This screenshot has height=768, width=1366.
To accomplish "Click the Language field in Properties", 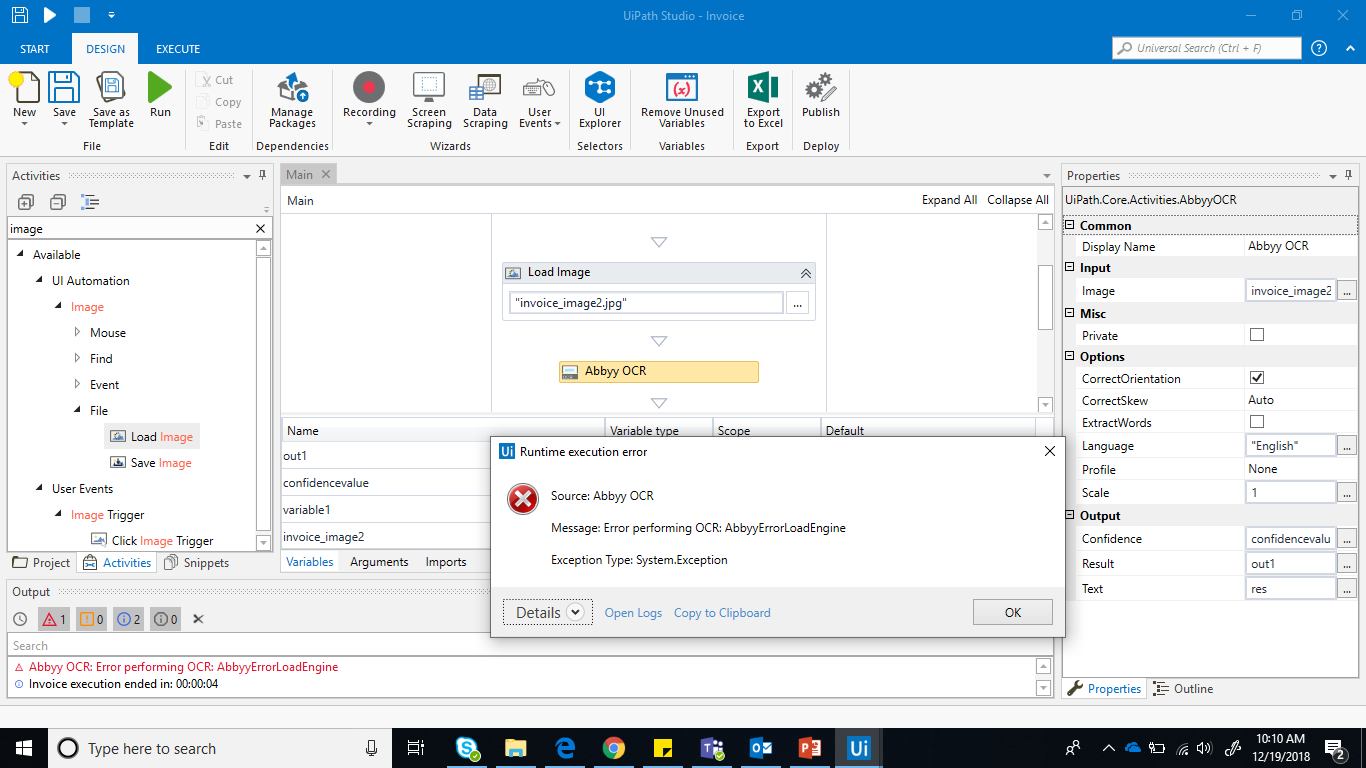I will click(x=1291, y=446).
